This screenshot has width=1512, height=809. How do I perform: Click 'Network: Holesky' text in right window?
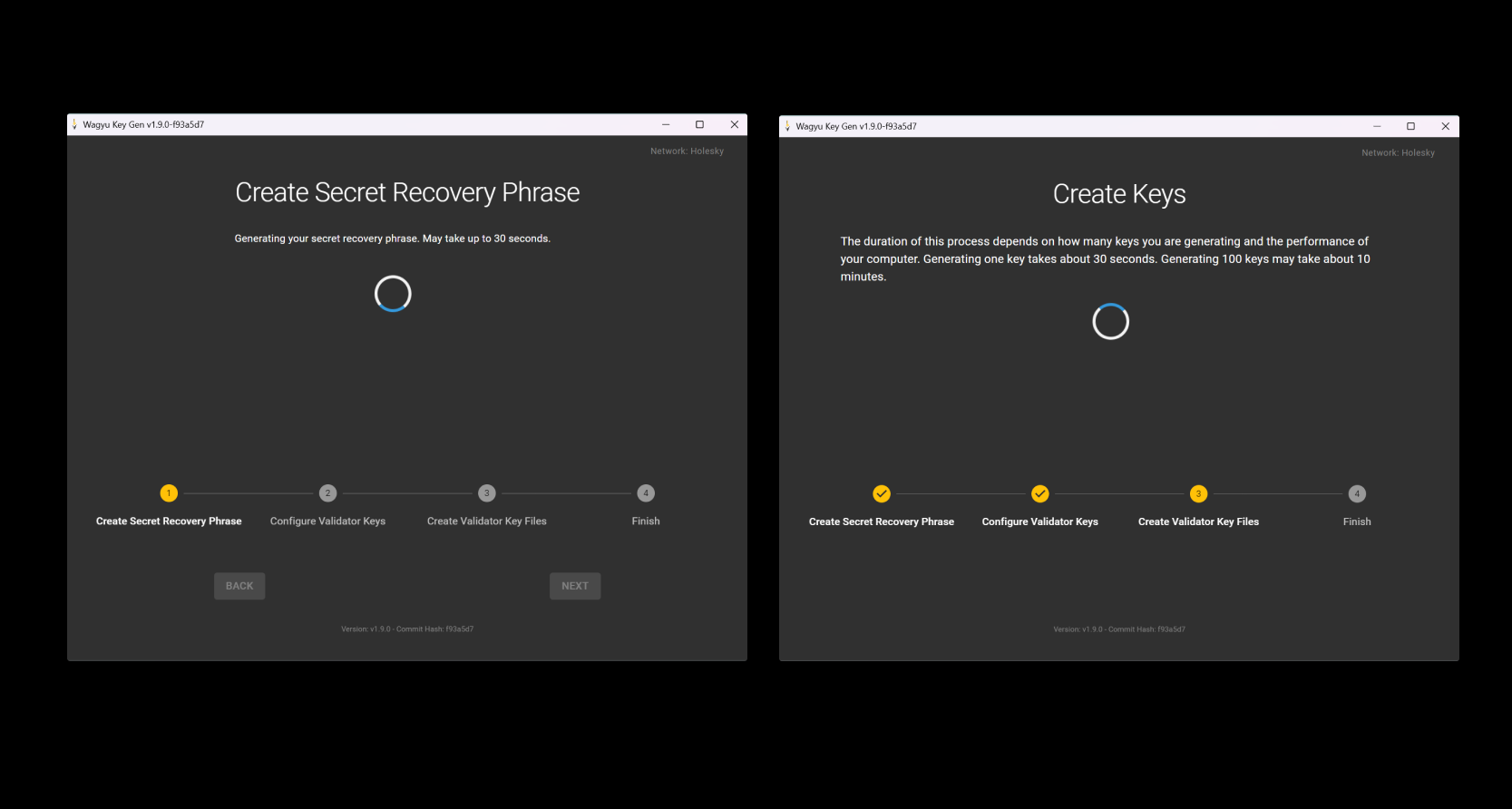(x=1398, y=153)
